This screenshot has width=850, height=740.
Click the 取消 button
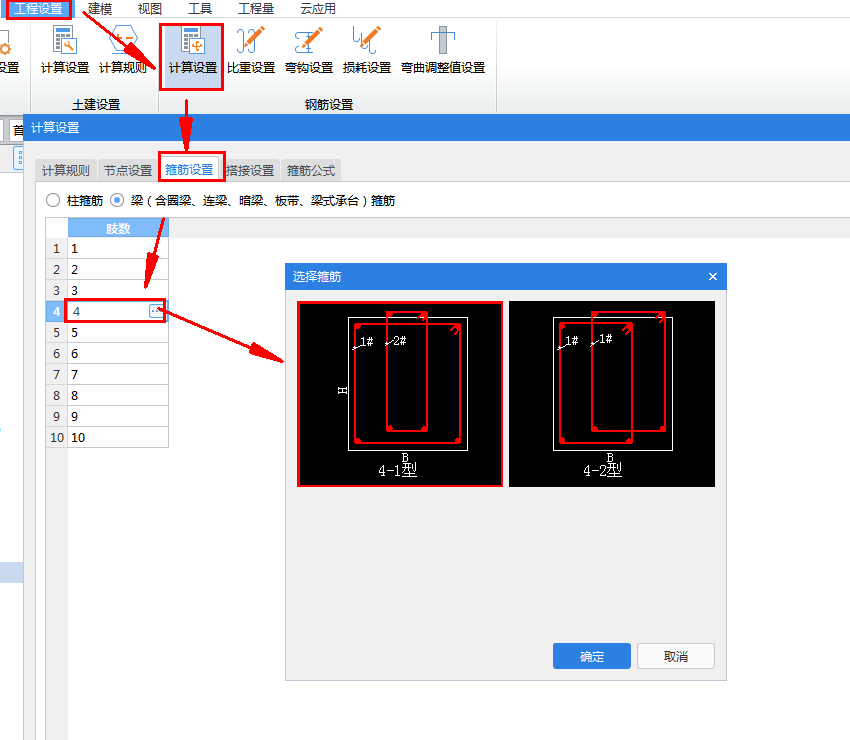pyautogui.click(x=675, y=656)
